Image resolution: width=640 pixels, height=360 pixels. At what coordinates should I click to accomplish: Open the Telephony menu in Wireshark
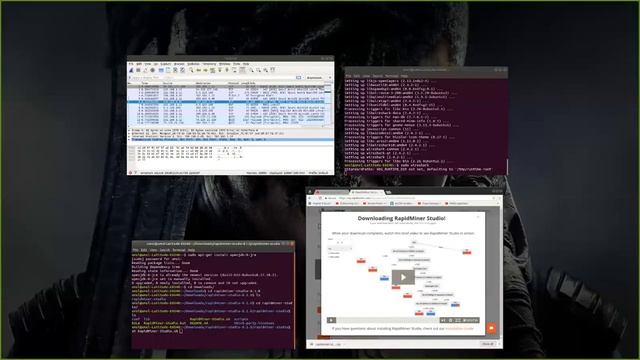(x=209, y=64)
